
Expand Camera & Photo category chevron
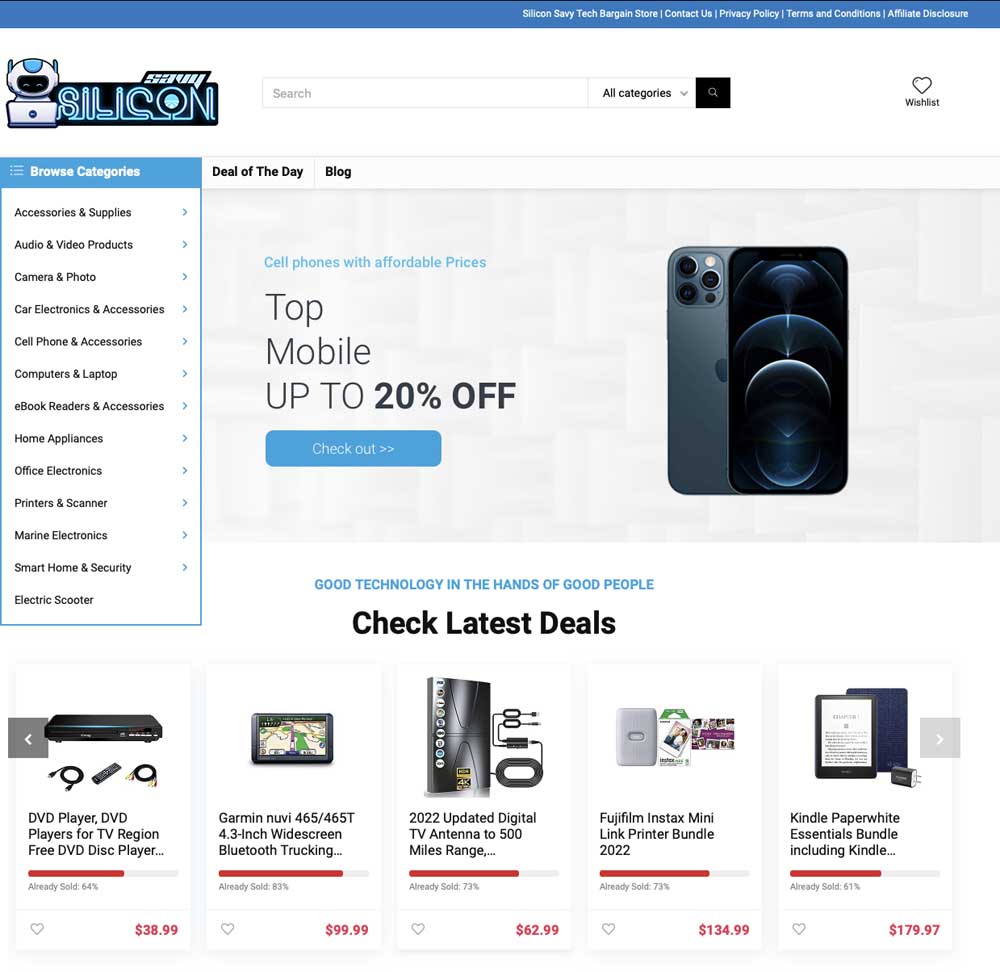pos(184,276)
